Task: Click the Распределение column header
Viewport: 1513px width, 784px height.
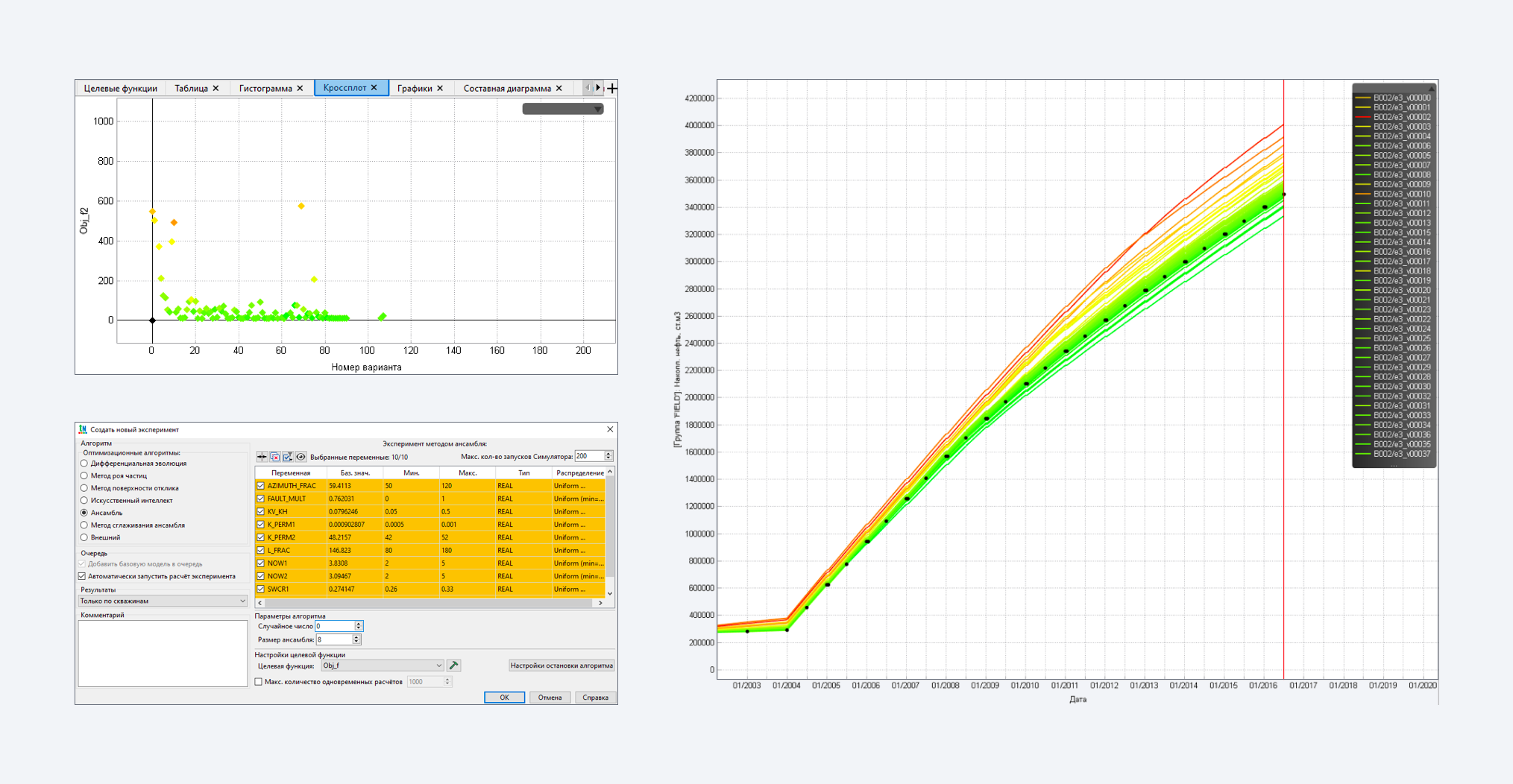Action: click(x=579, y=472)
